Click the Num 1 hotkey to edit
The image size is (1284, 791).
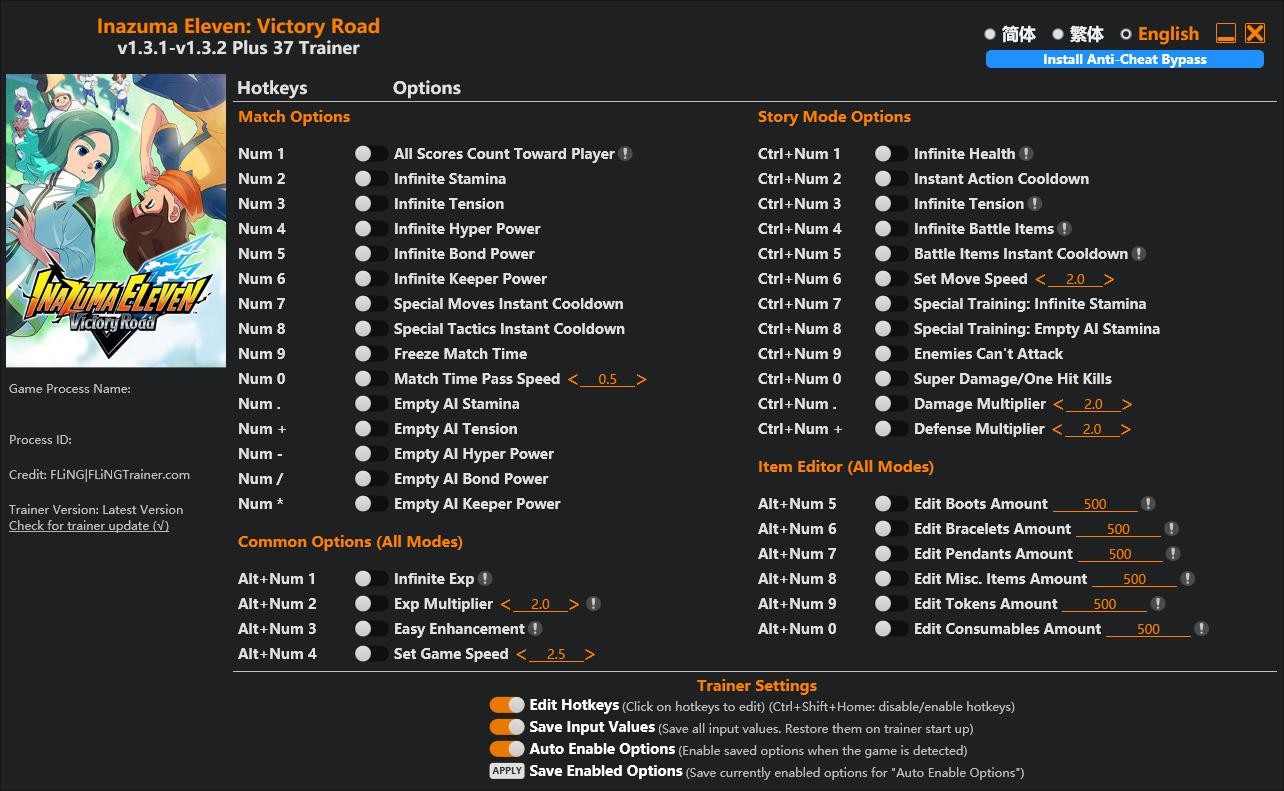[261, 154]
